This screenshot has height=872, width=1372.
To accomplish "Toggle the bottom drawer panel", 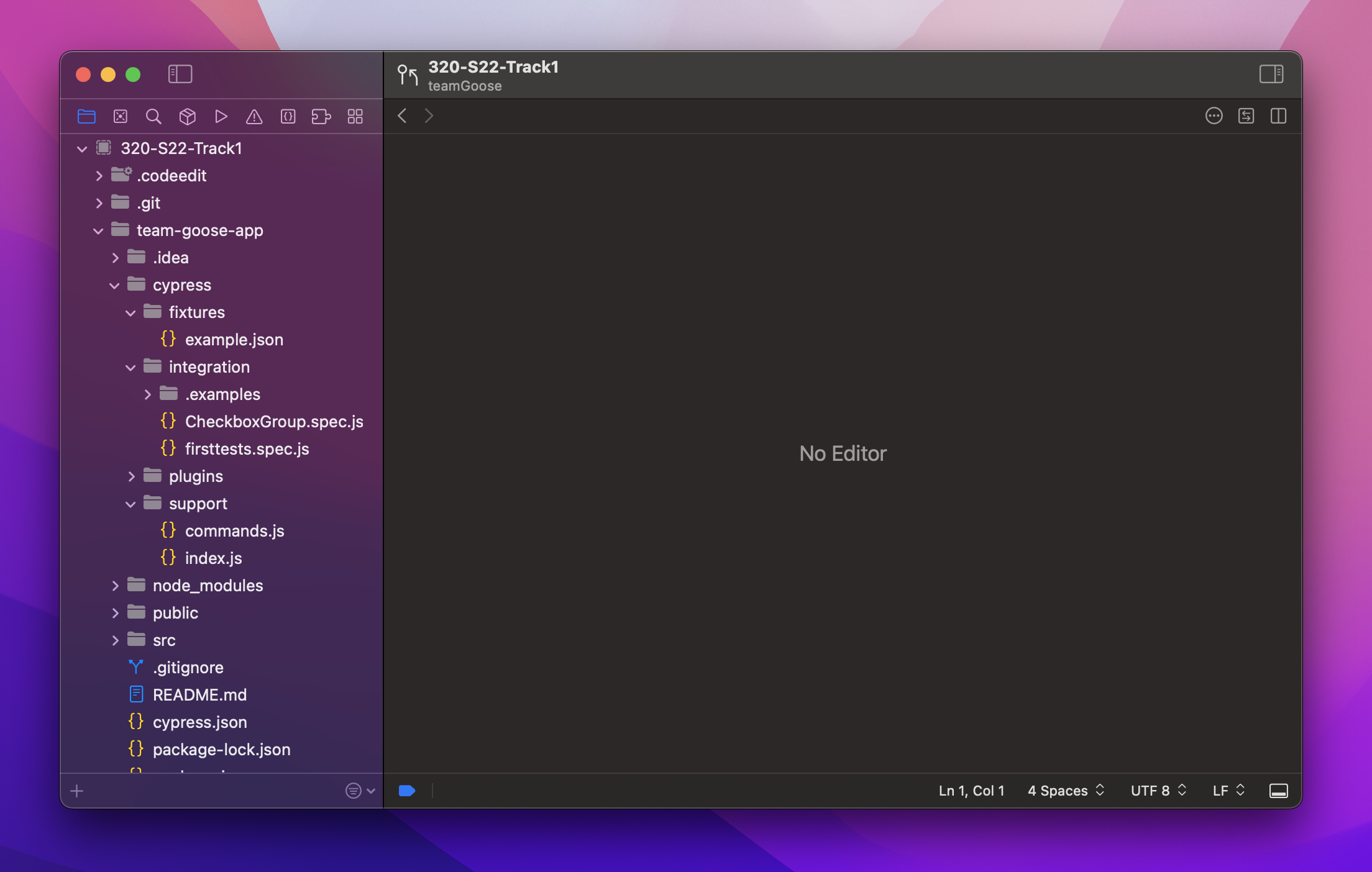I will point(1278,790).
